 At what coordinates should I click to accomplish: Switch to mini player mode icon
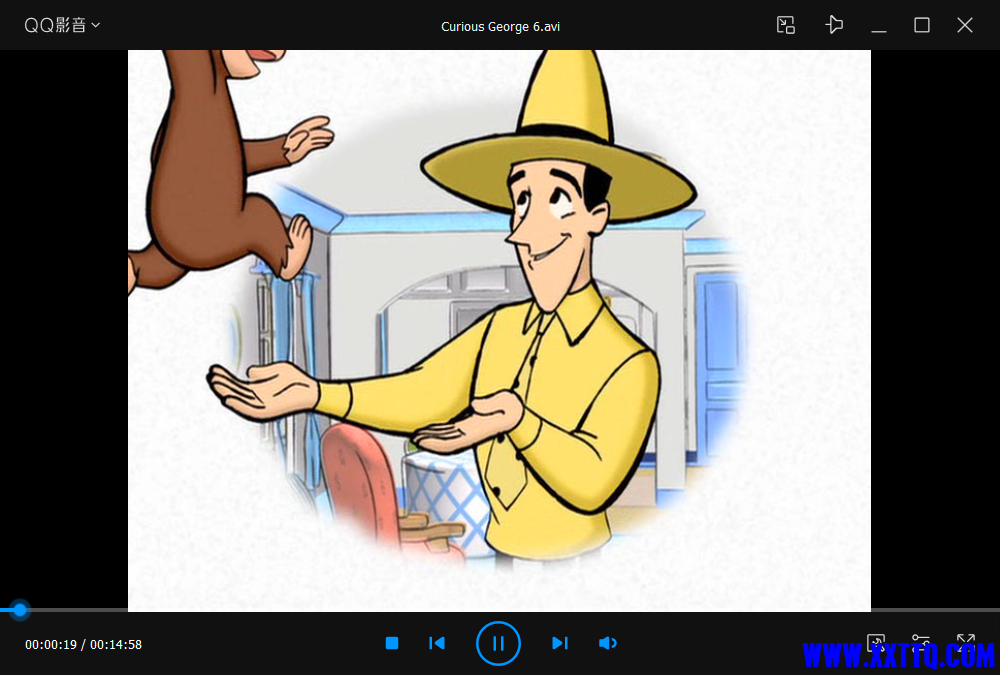pos(786,26)
